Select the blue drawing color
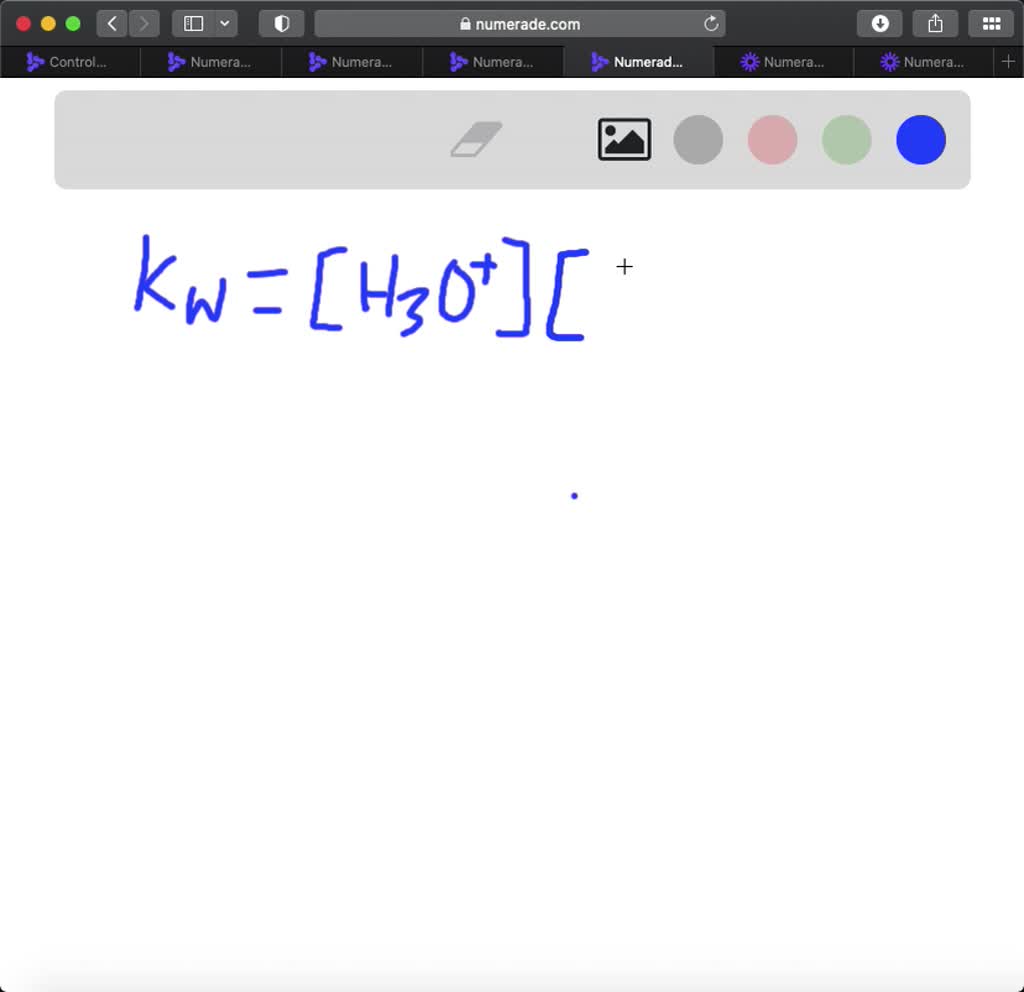The height and width of the screenshot is (992, 1024). pos(921,140)
